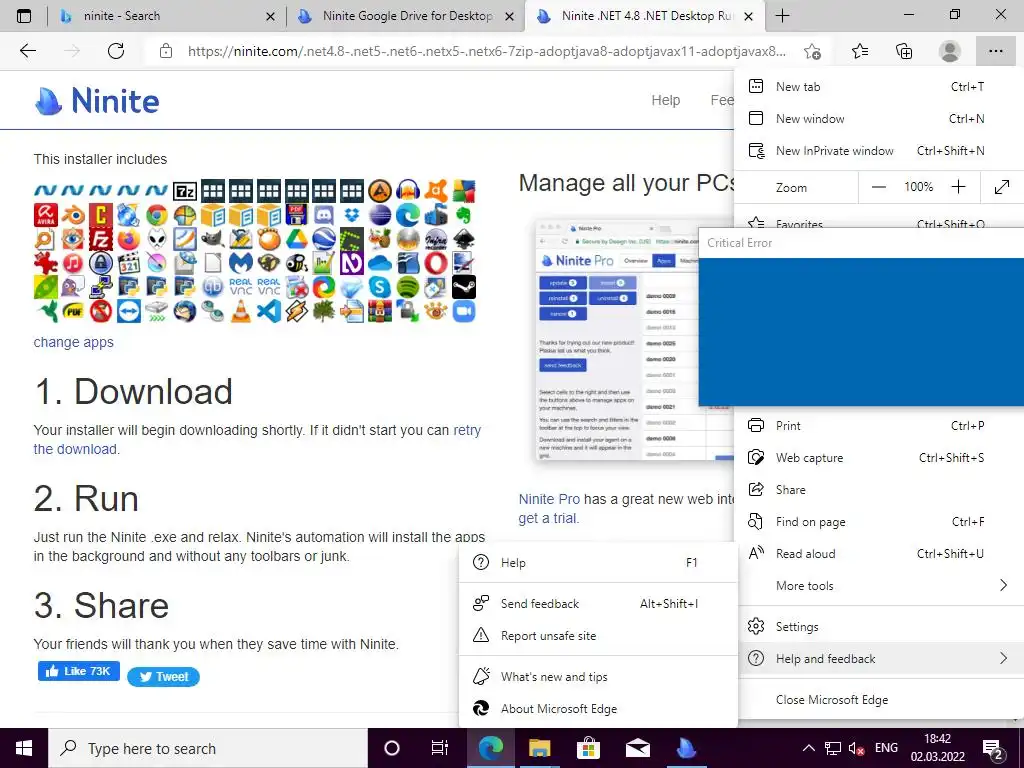1024x768 pixels.
Task: Click the Inkscape icon
Action: click(464, 239)
